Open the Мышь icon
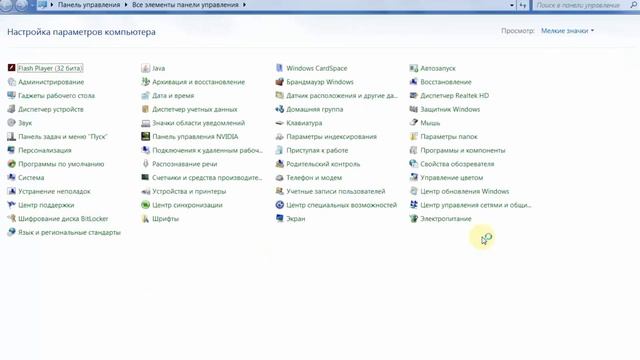The width and height of the screenshot is (640, 360). (x=413, y=123)
